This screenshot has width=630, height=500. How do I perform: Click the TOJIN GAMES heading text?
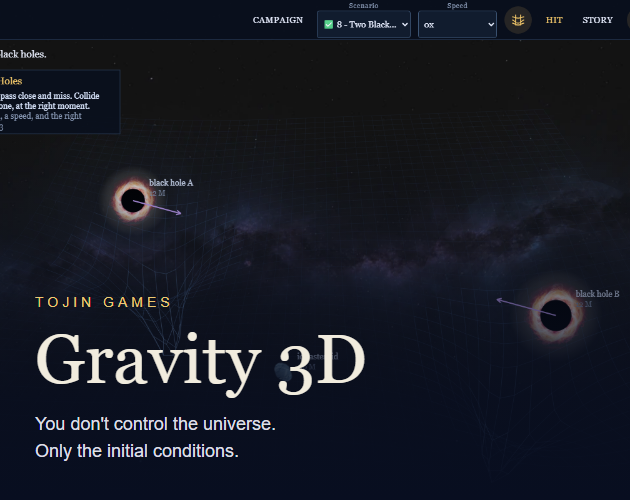click(x=103, y=302)
